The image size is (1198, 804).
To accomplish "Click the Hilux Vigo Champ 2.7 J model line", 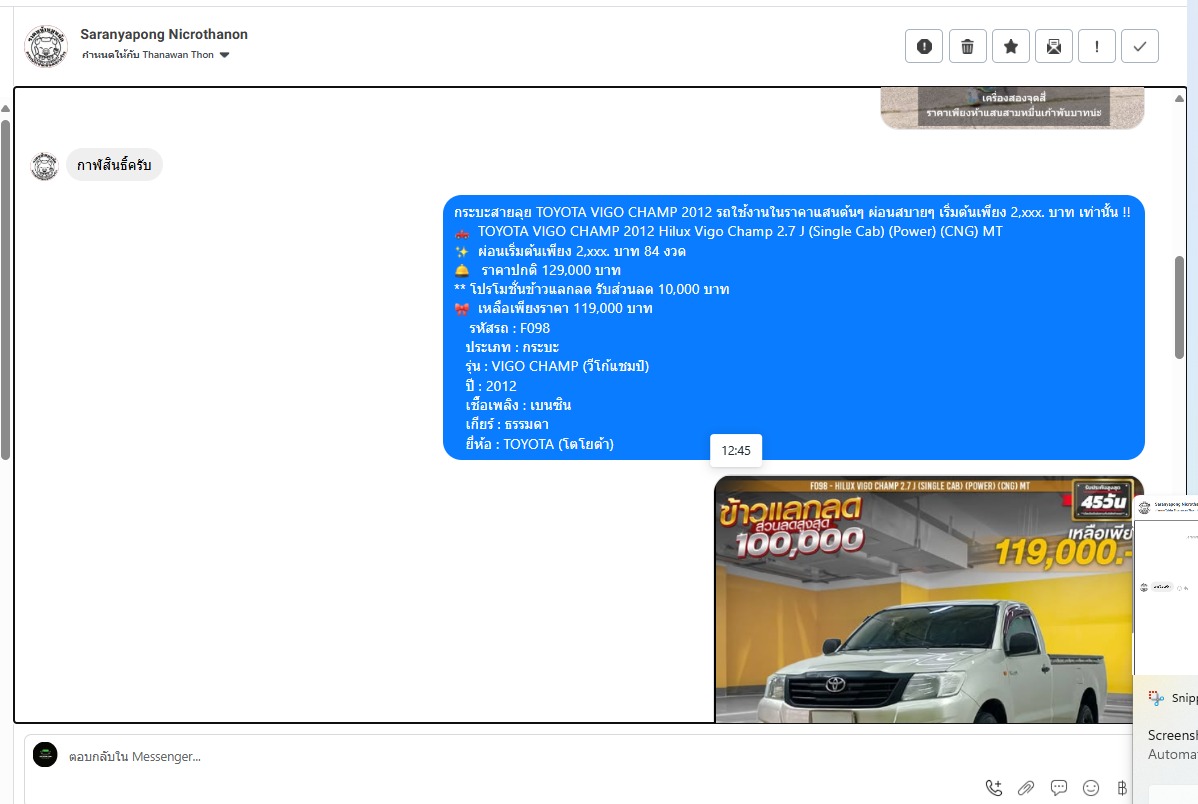I will pos(740,231).
